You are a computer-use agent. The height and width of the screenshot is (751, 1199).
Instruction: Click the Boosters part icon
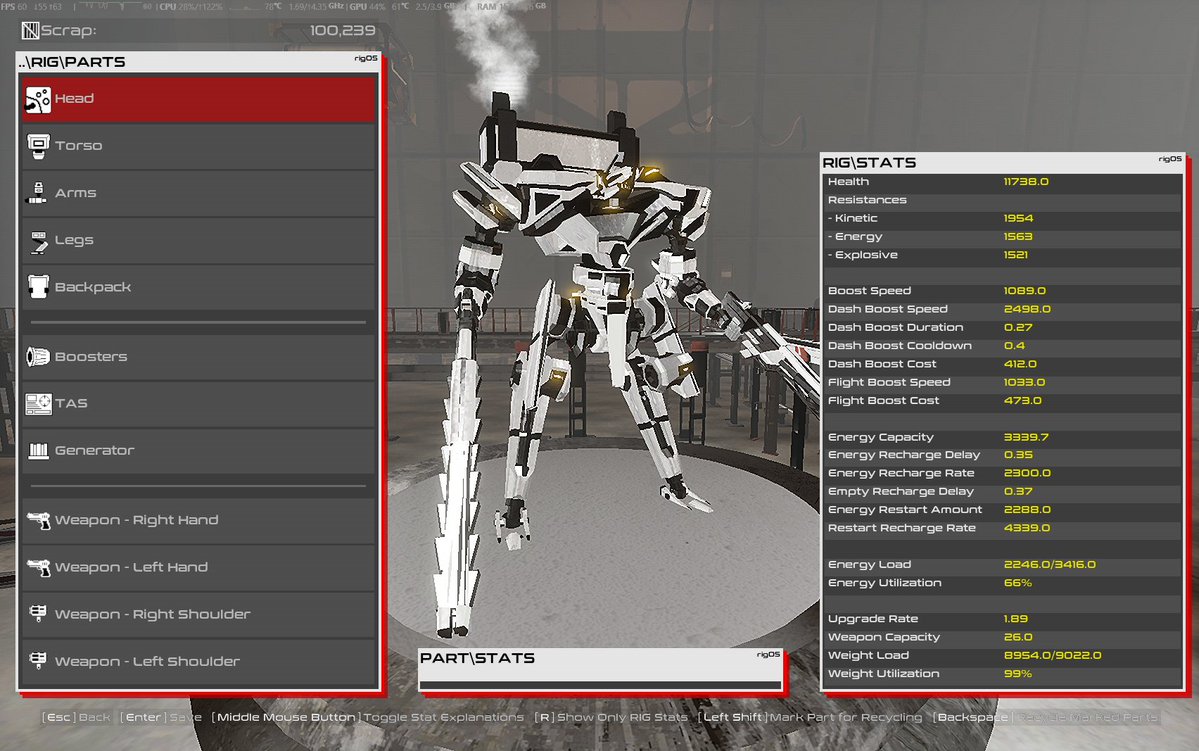point(38,356)
